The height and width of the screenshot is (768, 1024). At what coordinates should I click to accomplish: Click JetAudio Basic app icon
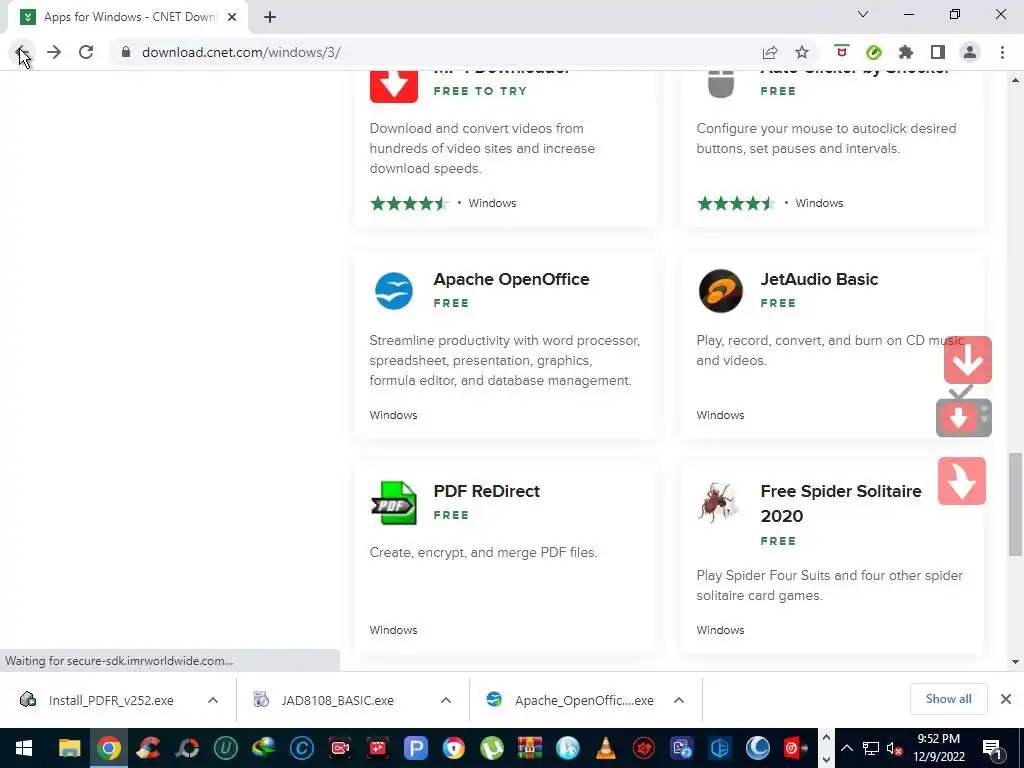coord(721,291)
